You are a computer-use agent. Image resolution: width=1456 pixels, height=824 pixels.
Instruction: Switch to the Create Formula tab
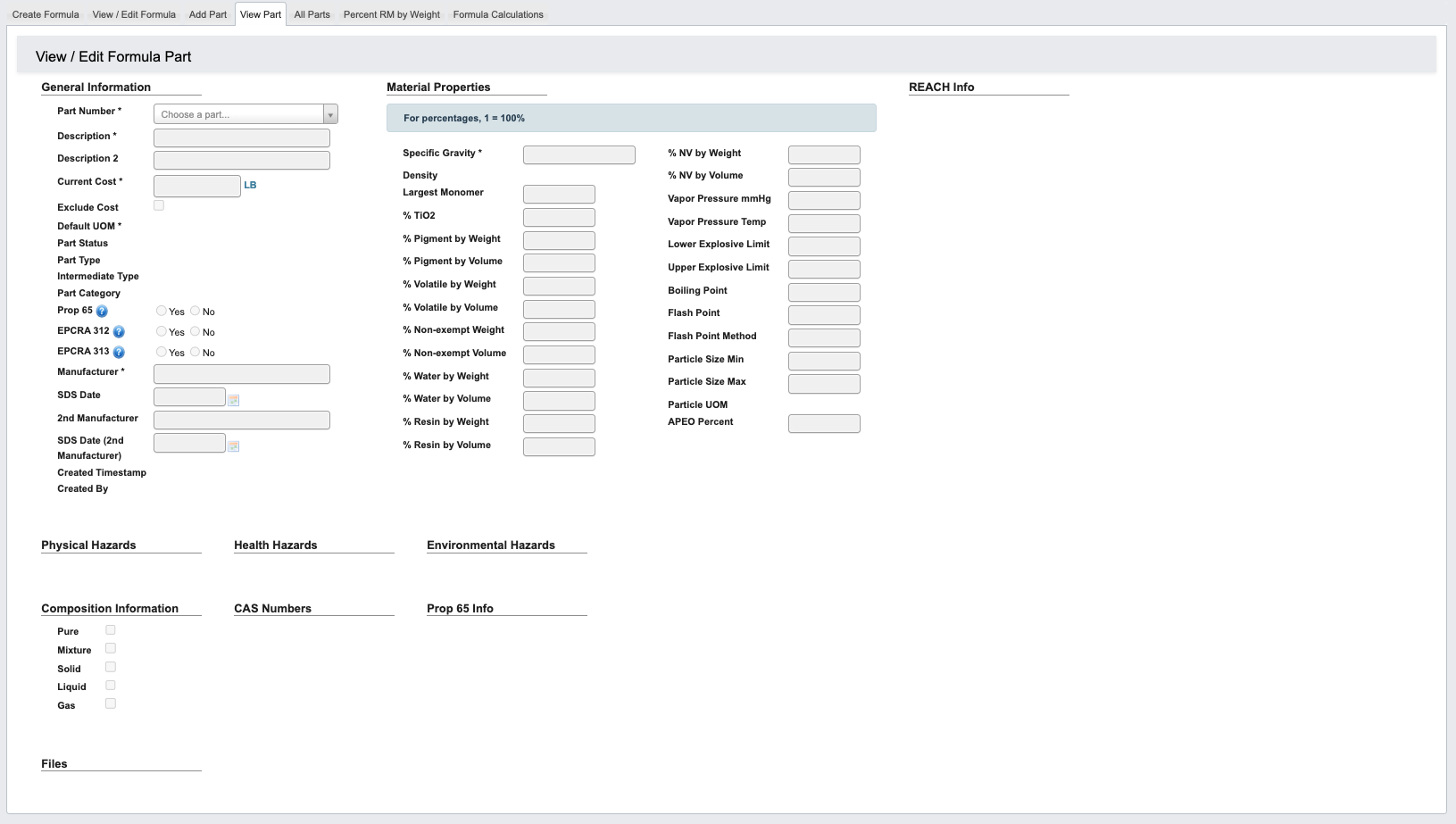point(46,14)
